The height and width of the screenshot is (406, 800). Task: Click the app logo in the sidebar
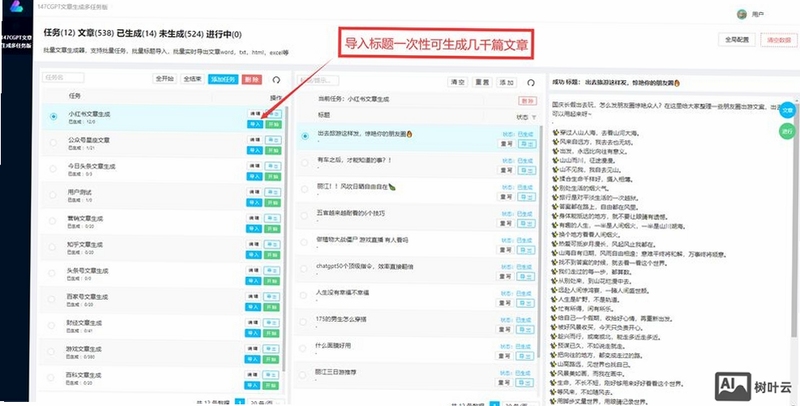tap(17, 6)
